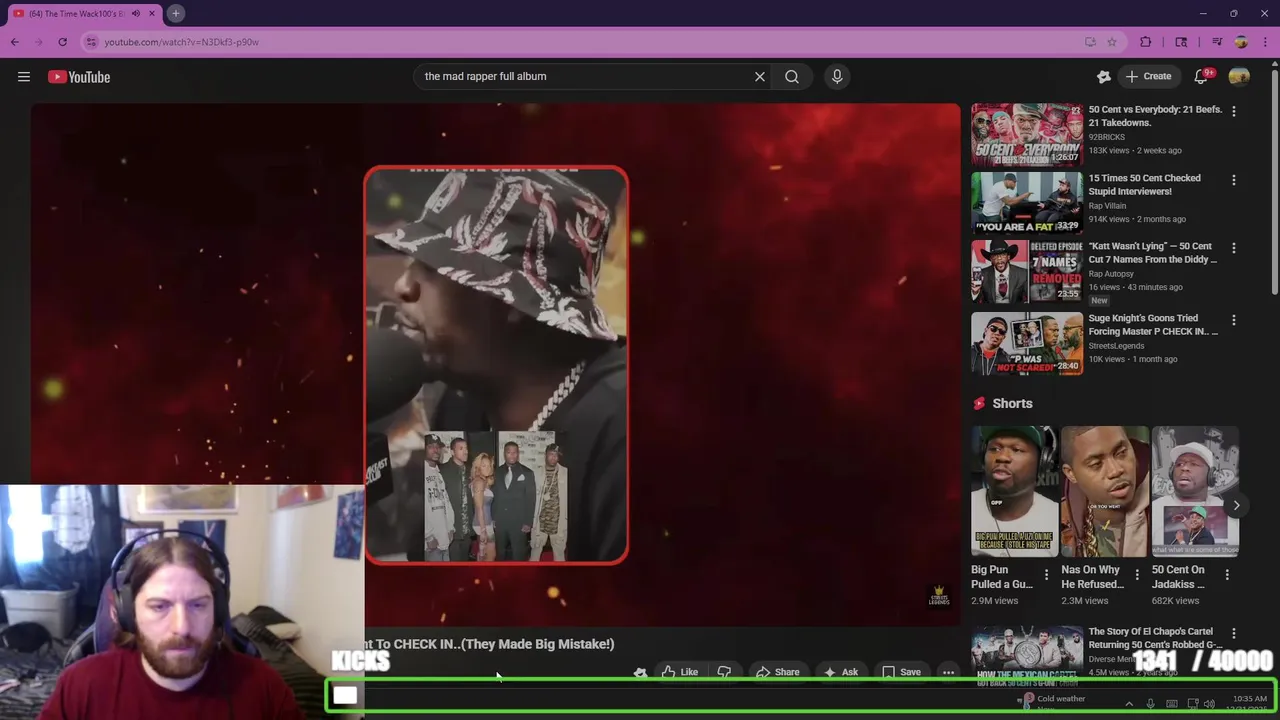Open options for 50 Cent On Jadakiss short
The height and width of the screenshot is (720, 1280).
pos(1227,575)
